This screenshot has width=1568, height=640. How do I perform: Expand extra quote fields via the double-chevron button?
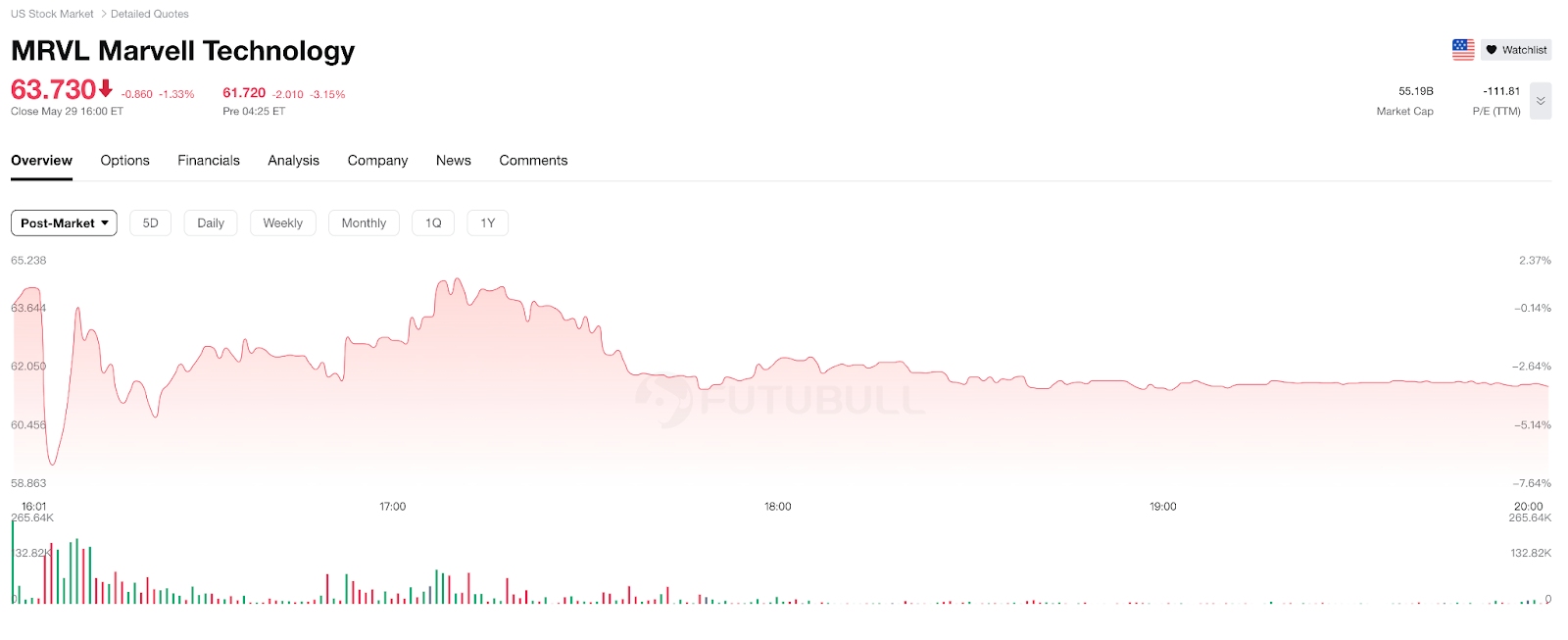pyautogui.click(x=1540, y=101)
